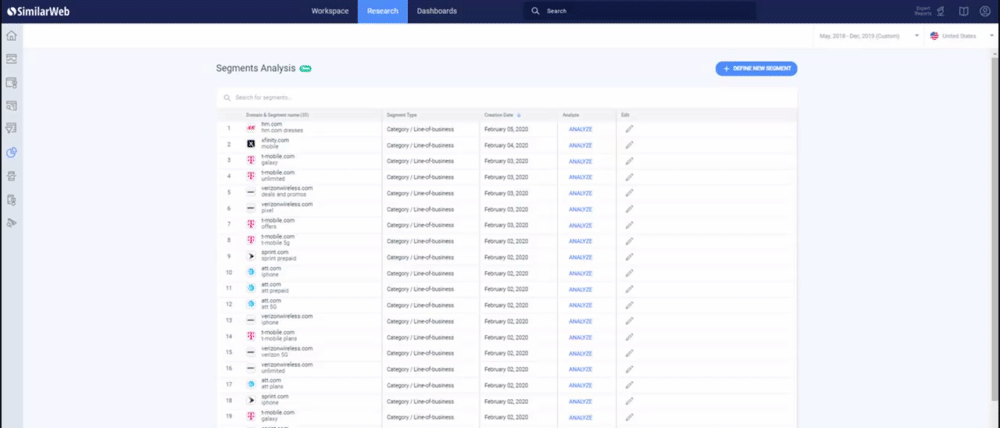
Task: Open the active pie-chart Segments sidebar icon
Action: pyautogui.click(x=11, y=152)
